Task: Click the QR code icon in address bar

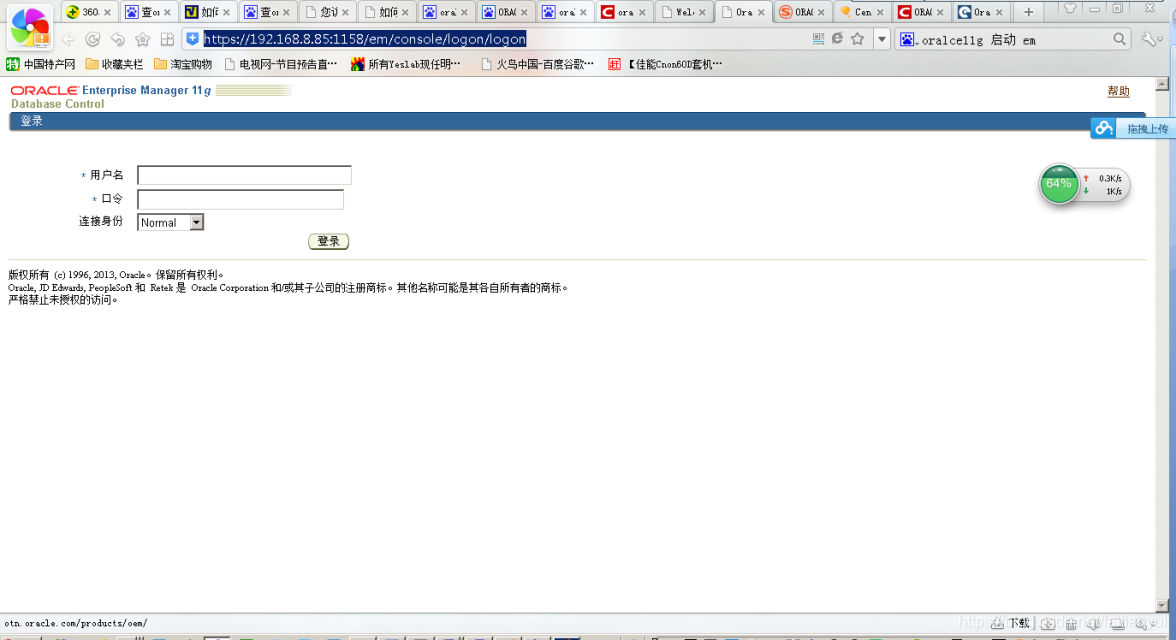Action: click(x=818, y=39)
